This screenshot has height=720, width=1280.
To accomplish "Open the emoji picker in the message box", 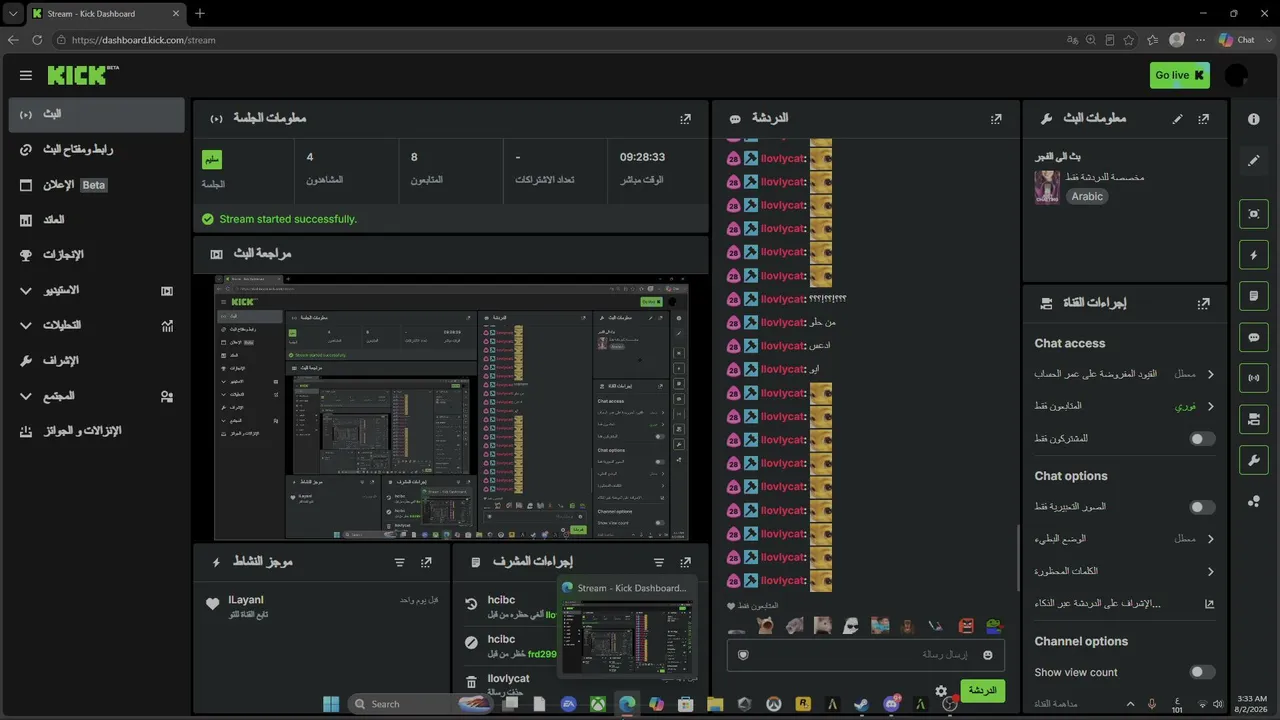I will pyautogui.click(x=988, y=655).
